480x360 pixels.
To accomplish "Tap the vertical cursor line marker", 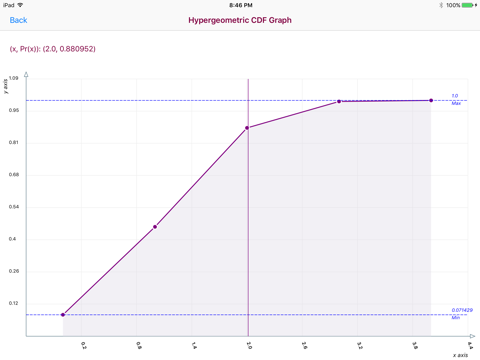I will (248, 207).
